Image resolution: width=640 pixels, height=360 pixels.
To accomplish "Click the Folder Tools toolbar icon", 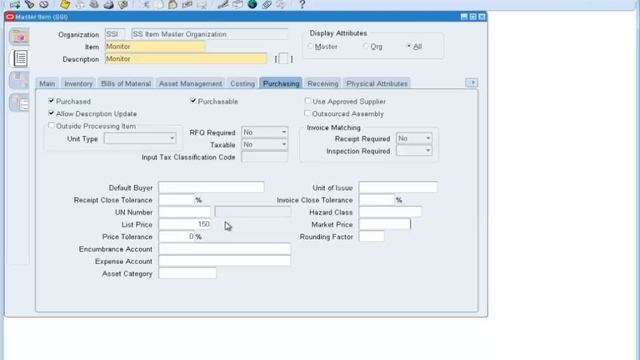I will tap(281, 4).
